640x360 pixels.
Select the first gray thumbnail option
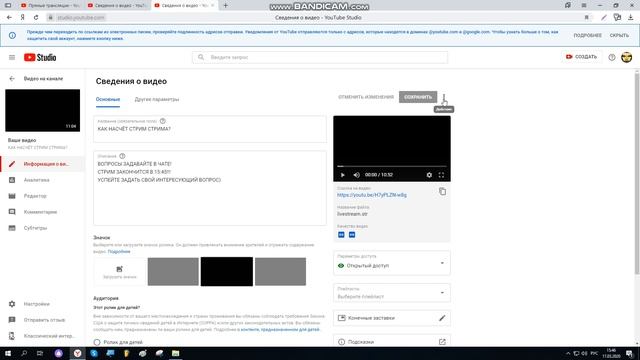[x=173, y=271]
